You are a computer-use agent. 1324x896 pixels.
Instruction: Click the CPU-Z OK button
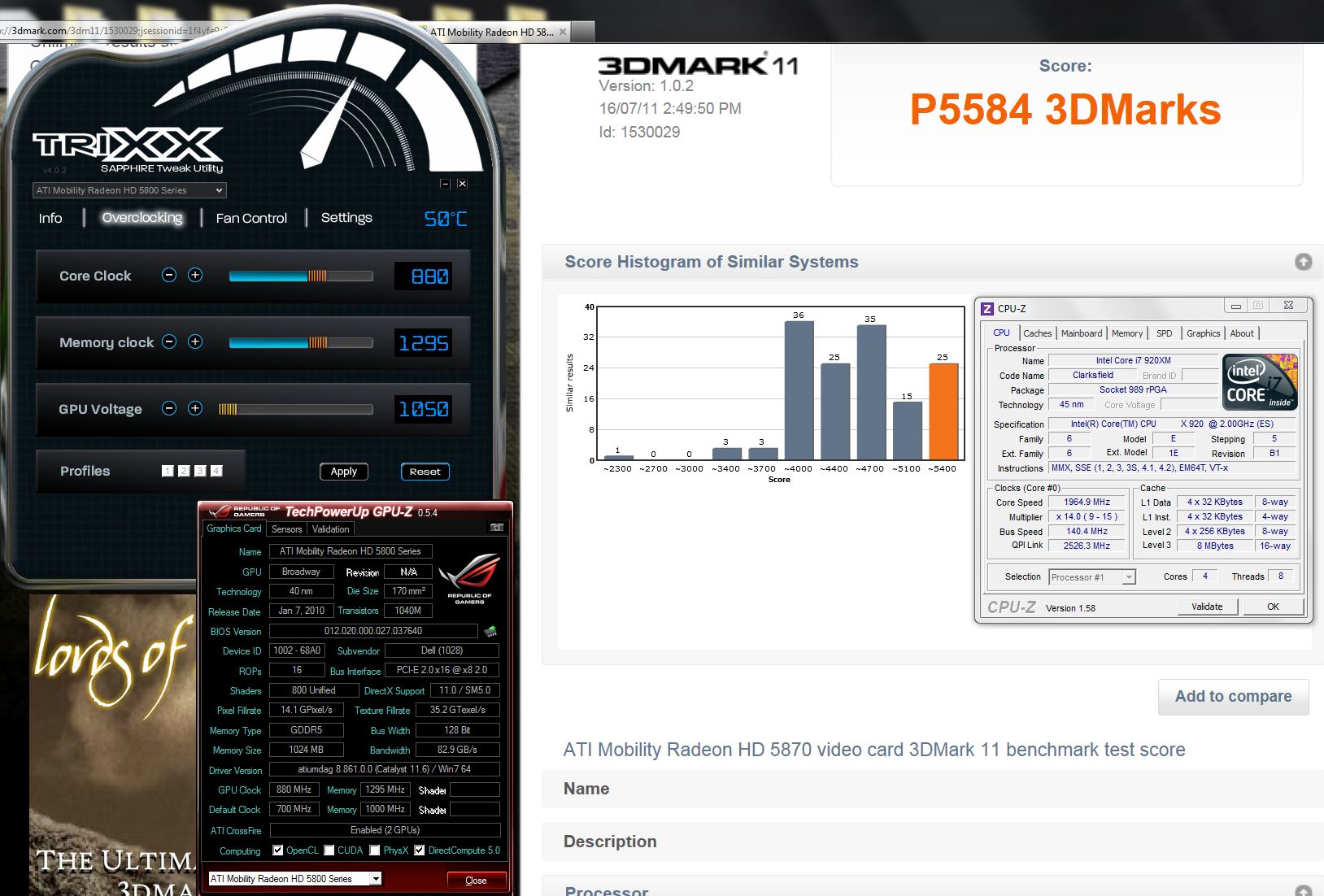click(x=1273, y=607)
